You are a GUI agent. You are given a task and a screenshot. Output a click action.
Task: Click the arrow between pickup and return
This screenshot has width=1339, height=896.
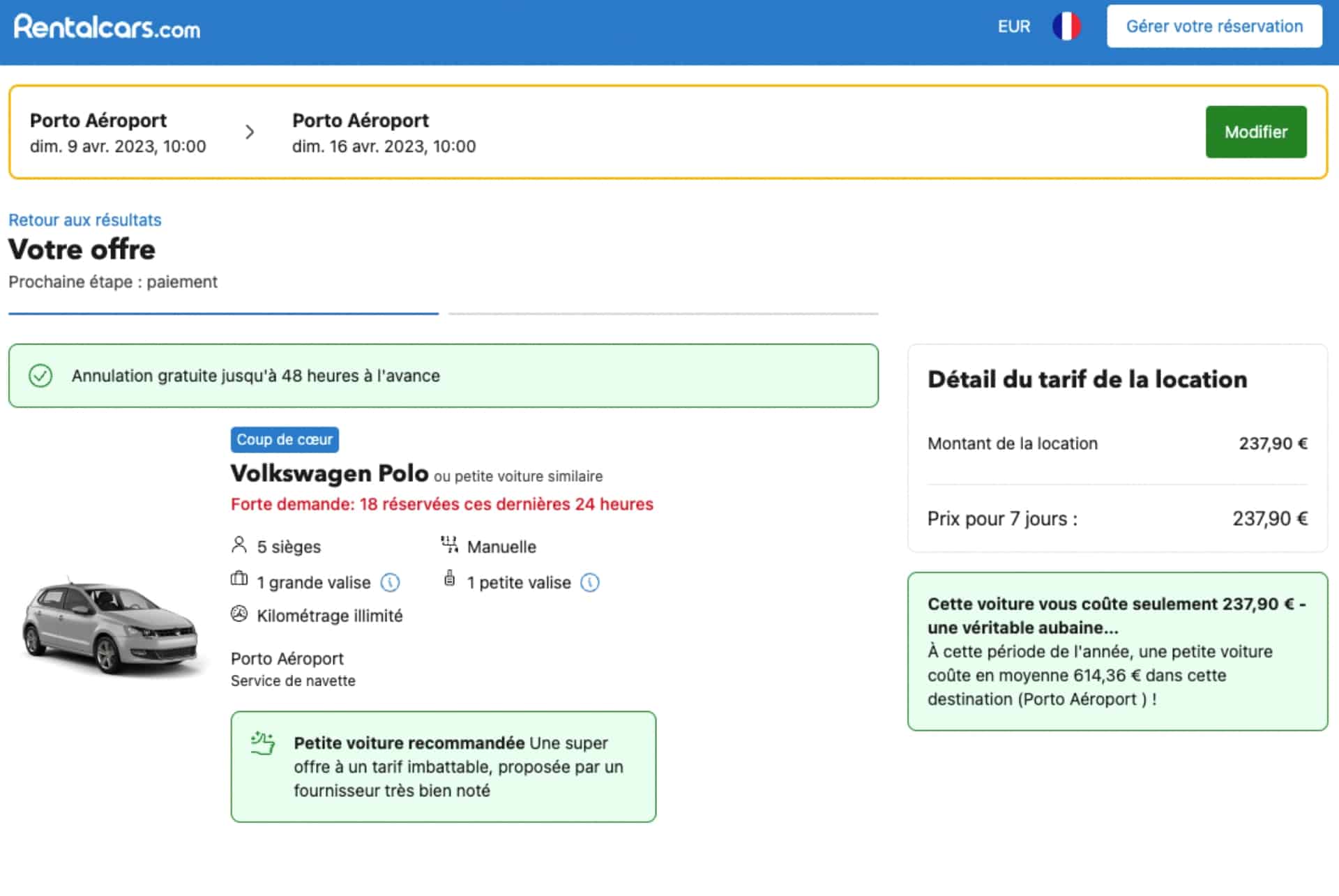[250, 132]
